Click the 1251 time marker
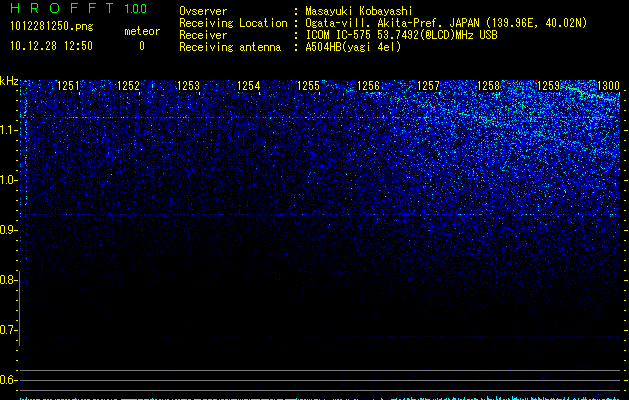Viewport: 629px width, 400px height. tap(69, 86)
